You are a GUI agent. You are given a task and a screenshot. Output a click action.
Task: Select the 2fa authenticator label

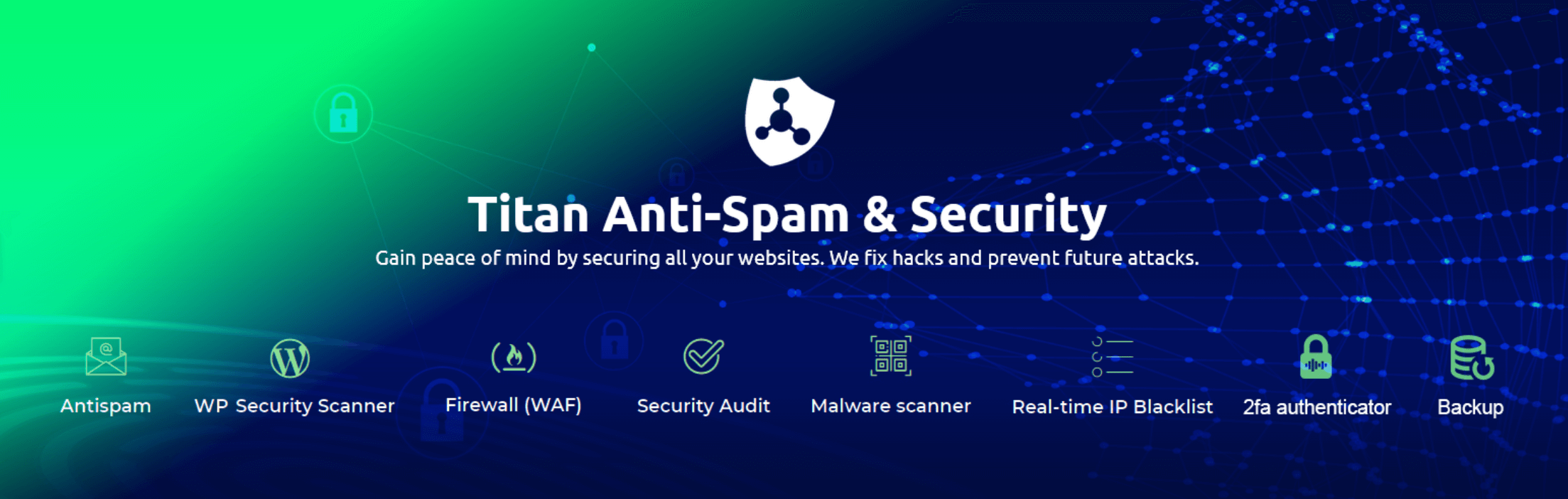(x=1317, y=407)
